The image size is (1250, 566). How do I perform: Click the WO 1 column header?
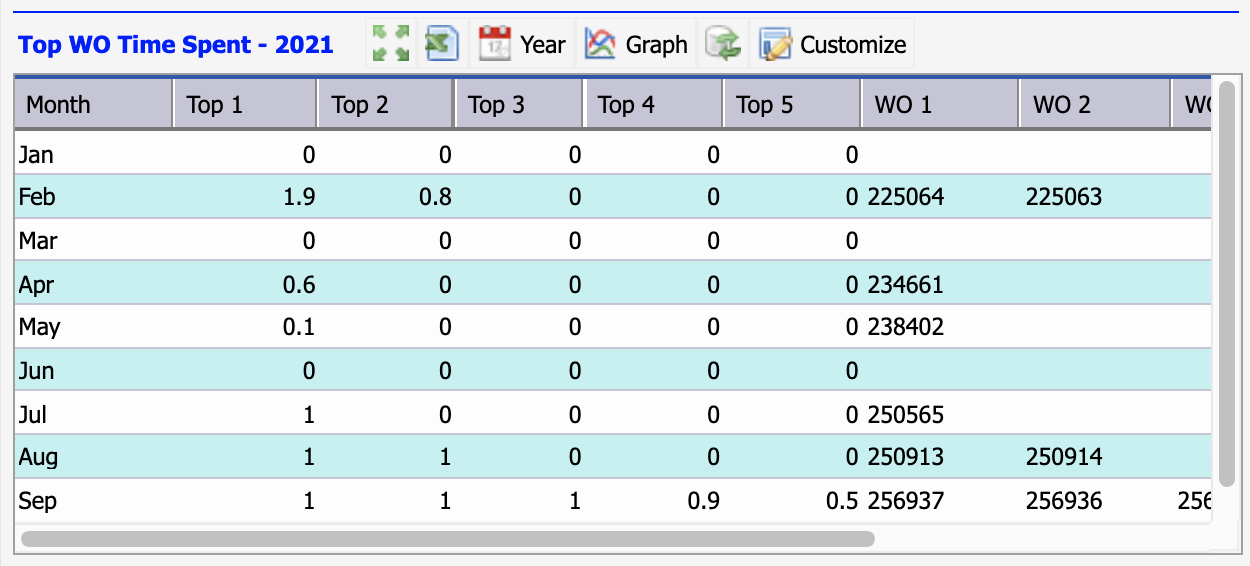click(941, 104)
